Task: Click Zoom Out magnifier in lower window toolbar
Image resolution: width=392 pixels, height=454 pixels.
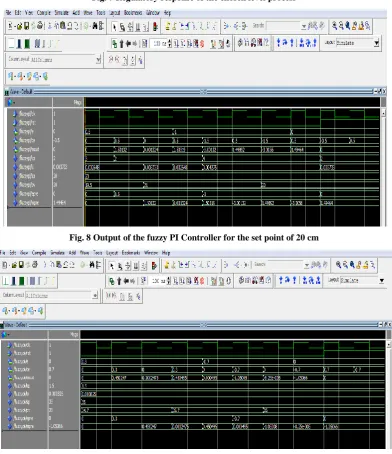Action: tap(345, 265)
